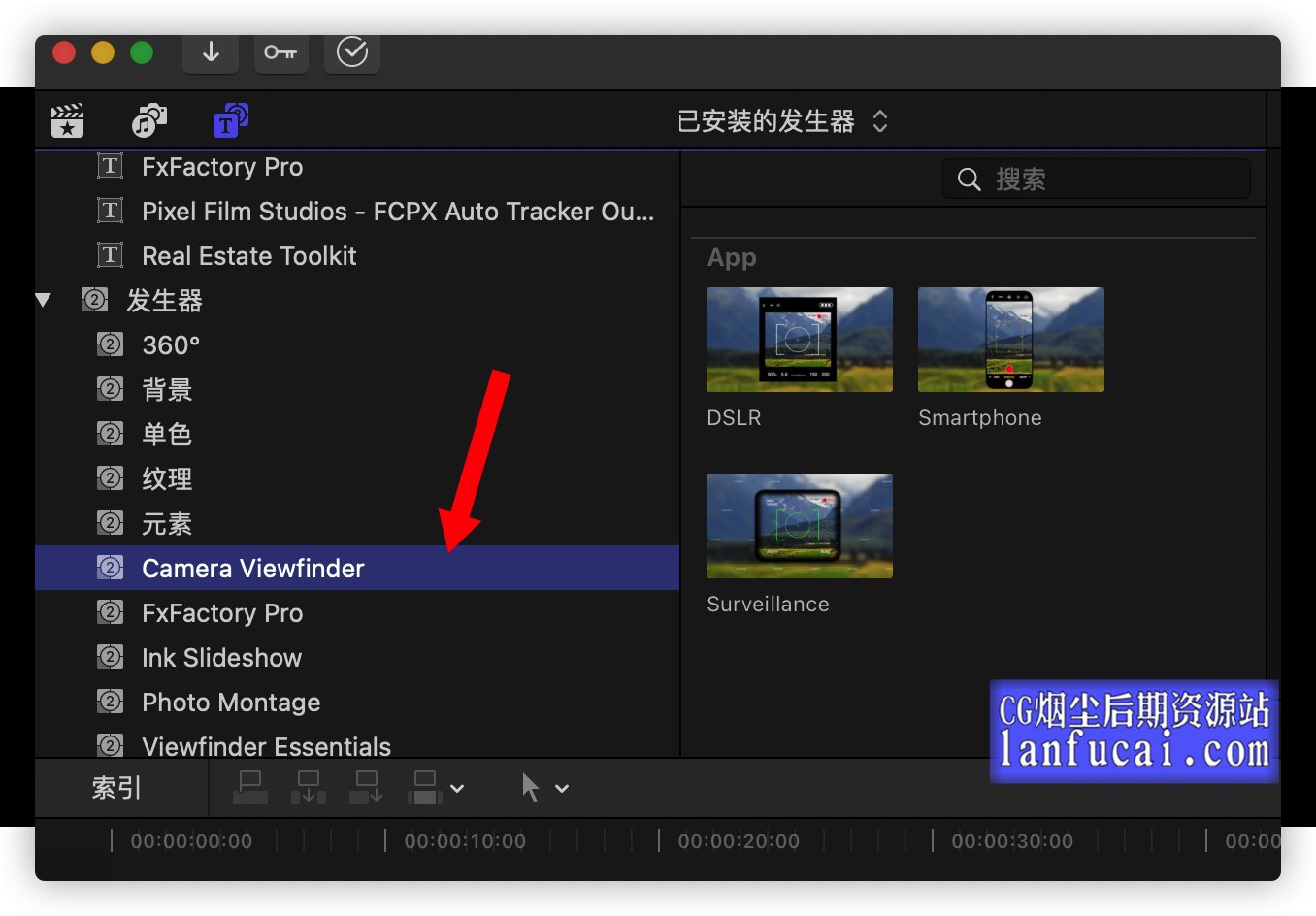Open the keyword editor key button

pyautogui.click(x=280, y=52)
